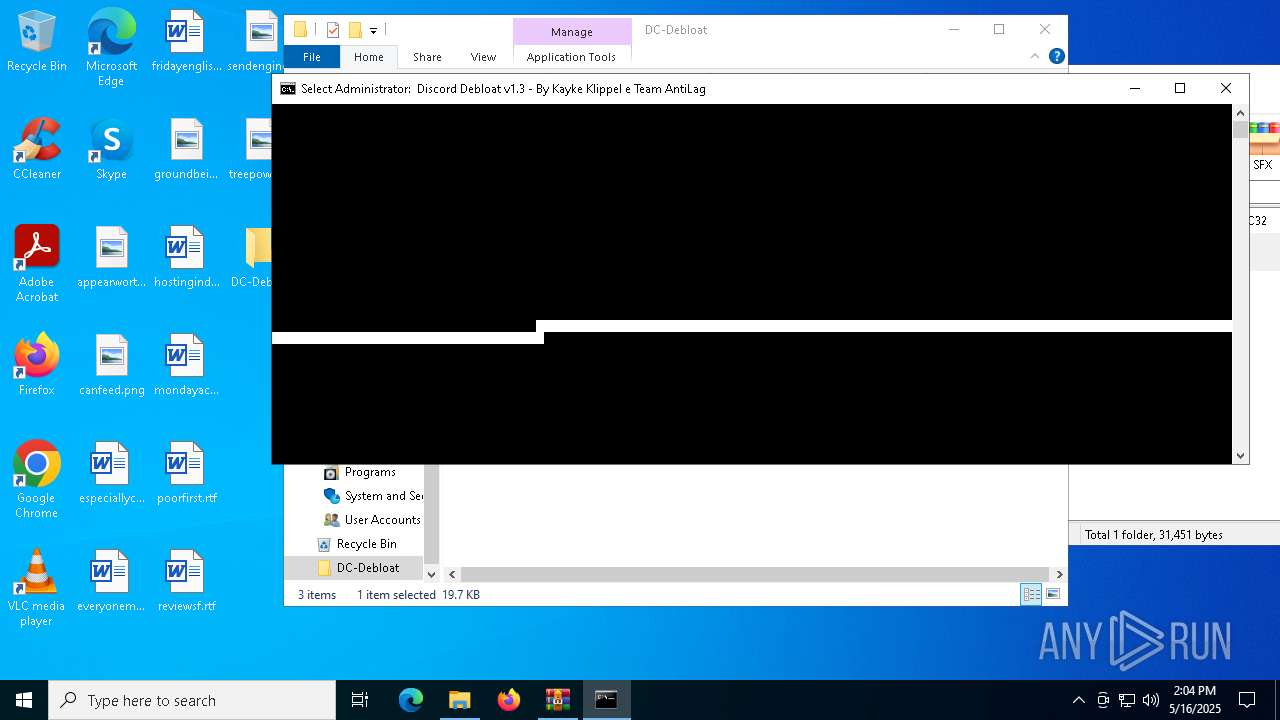Launch VLC media player shortcut
The image size is (1280, 720).
37,588
